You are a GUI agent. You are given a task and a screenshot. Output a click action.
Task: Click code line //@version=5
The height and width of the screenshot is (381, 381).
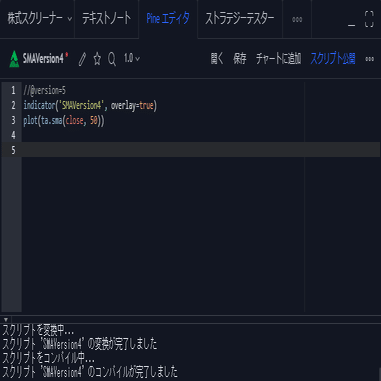point(45,90)
